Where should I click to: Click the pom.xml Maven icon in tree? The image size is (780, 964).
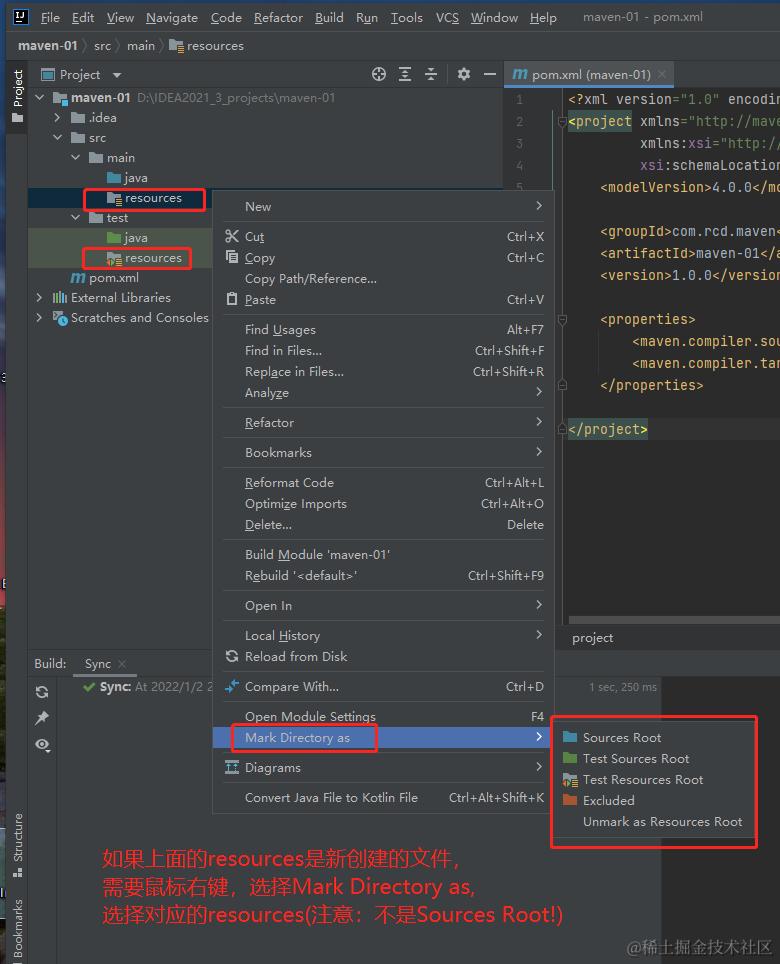[77, 278]
